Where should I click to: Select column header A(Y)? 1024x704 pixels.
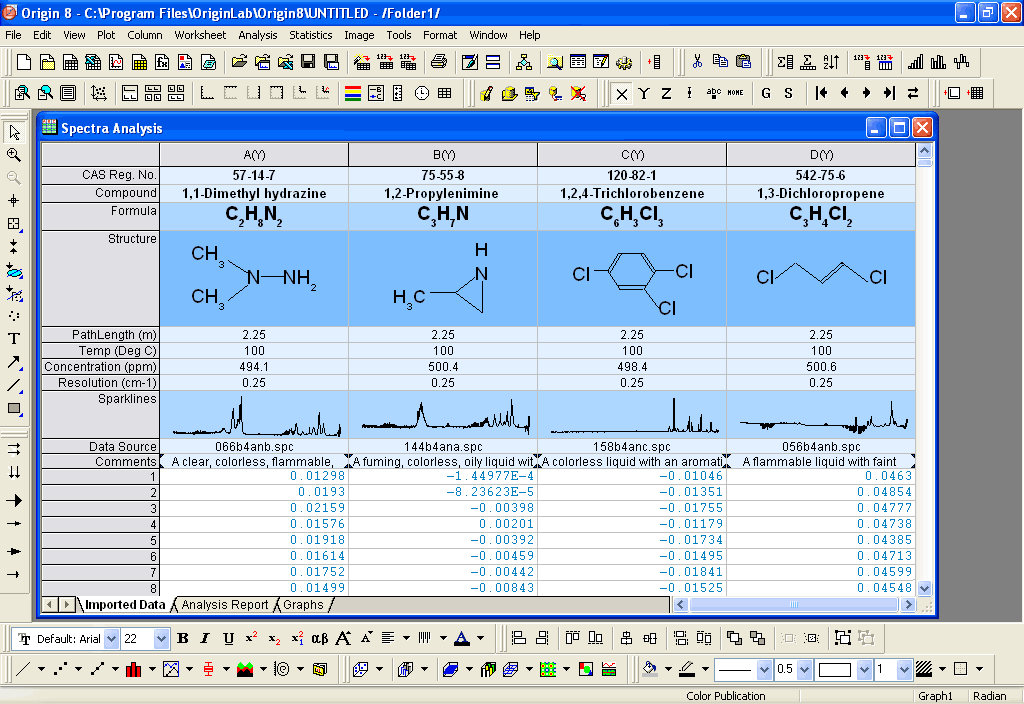click(x=254, y=155)
